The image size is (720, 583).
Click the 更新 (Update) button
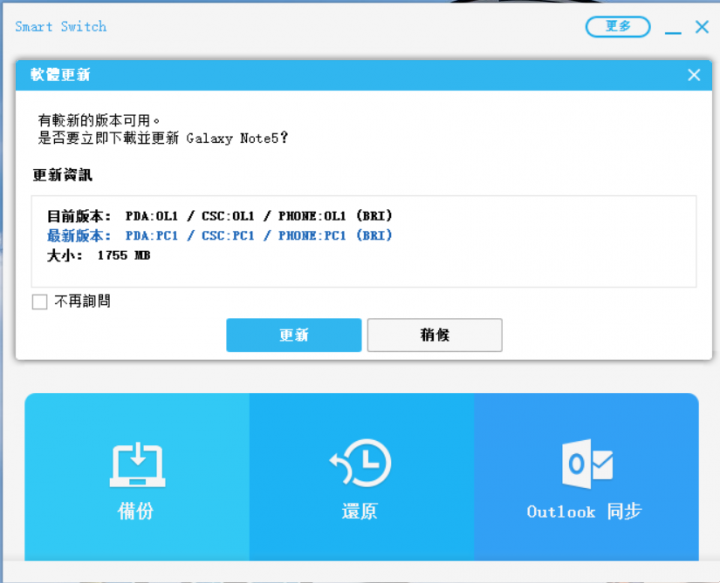pyautogui.click(x=294, y=335)
